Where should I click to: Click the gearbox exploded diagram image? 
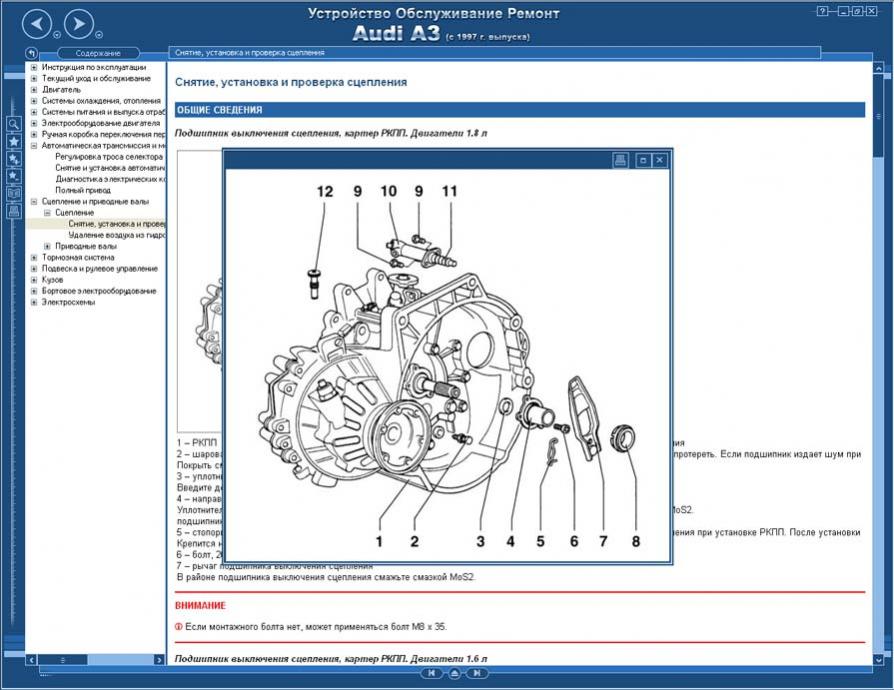[x=448, y=365]
